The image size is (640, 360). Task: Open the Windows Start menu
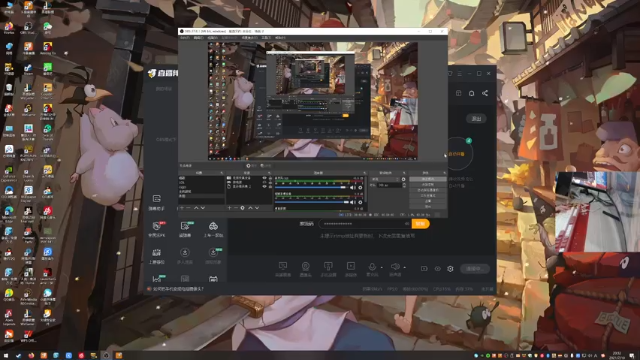pyautogui.click(x=6, y=356)
